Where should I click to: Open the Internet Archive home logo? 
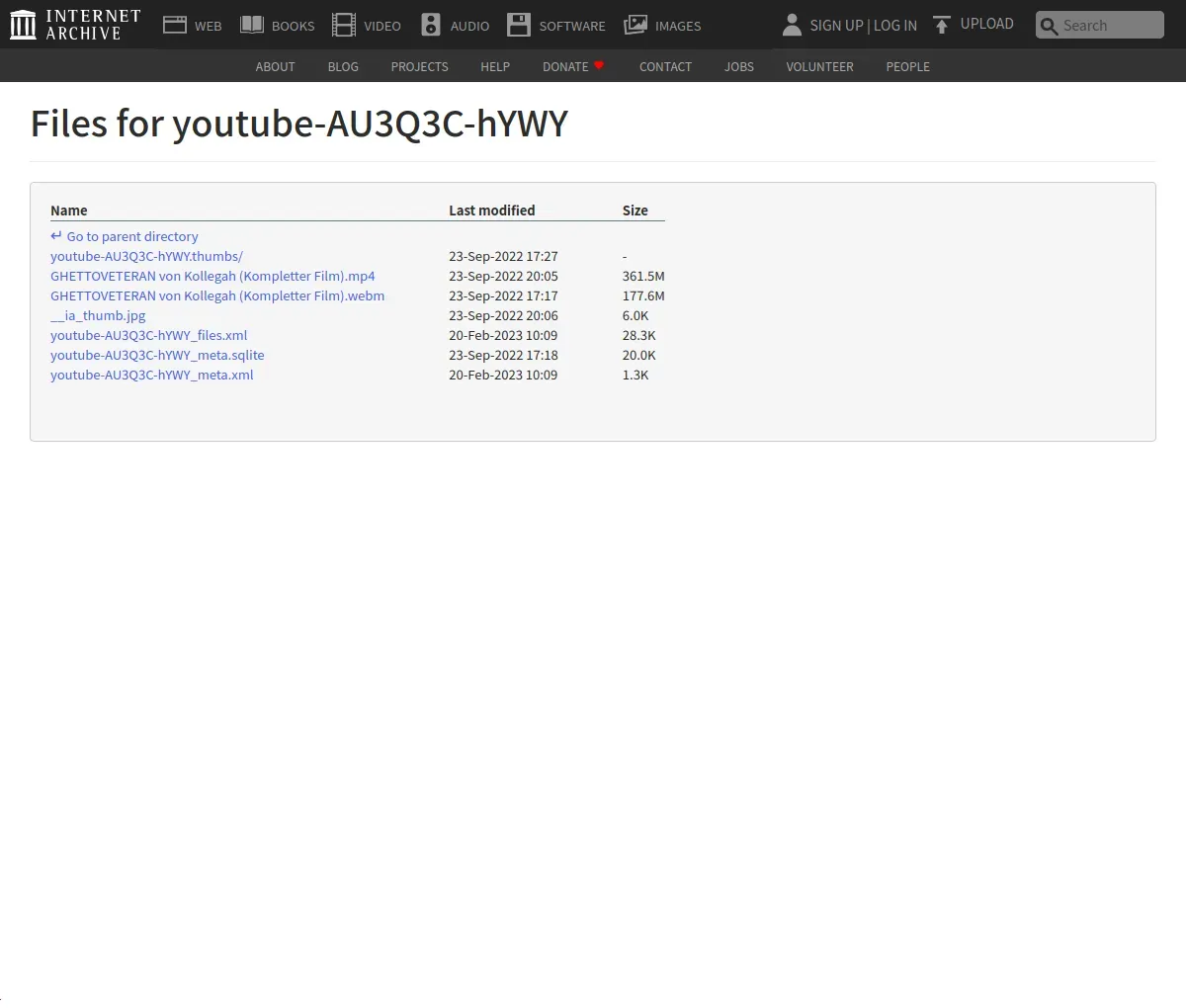coord(75,25)
